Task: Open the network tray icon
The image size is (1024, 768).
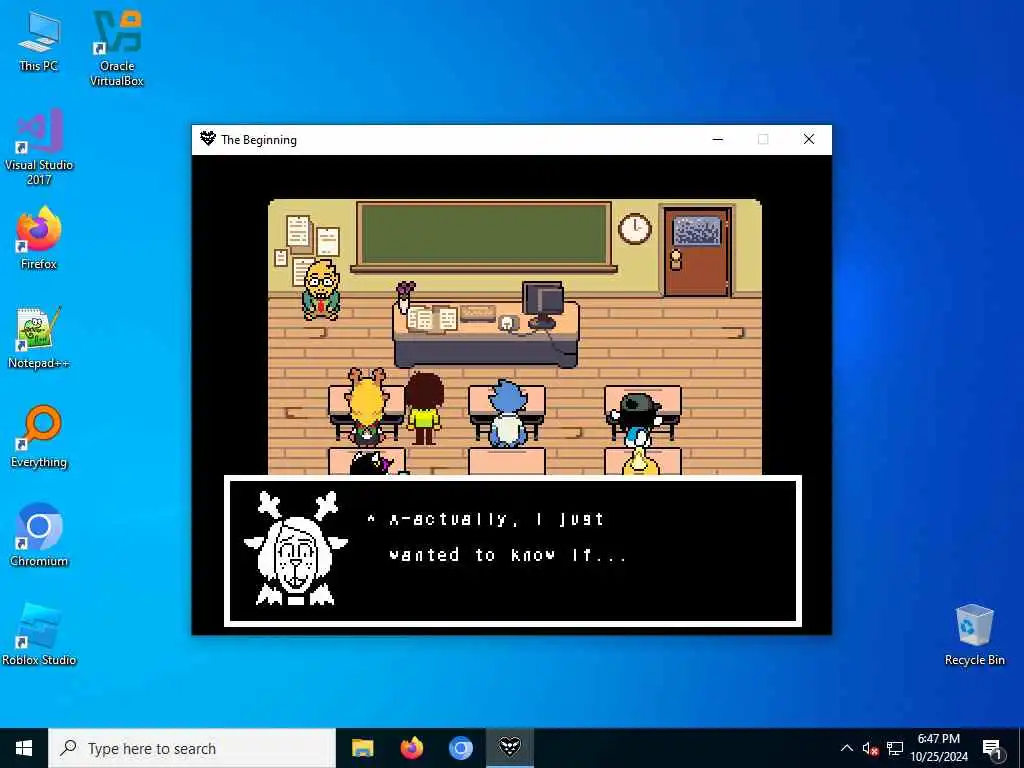Action: point(895,748)
